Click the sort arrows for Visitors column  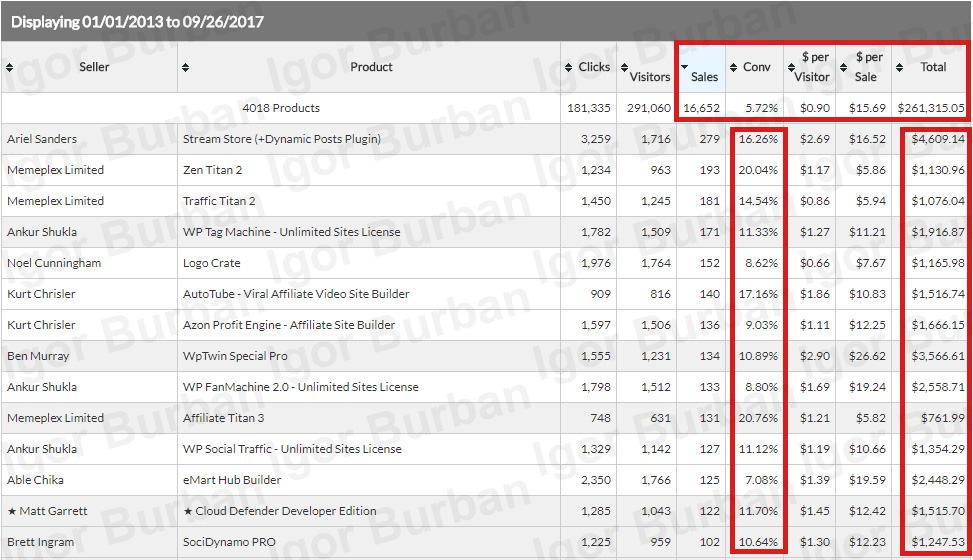pyautogui.click(x=624, y=67)
